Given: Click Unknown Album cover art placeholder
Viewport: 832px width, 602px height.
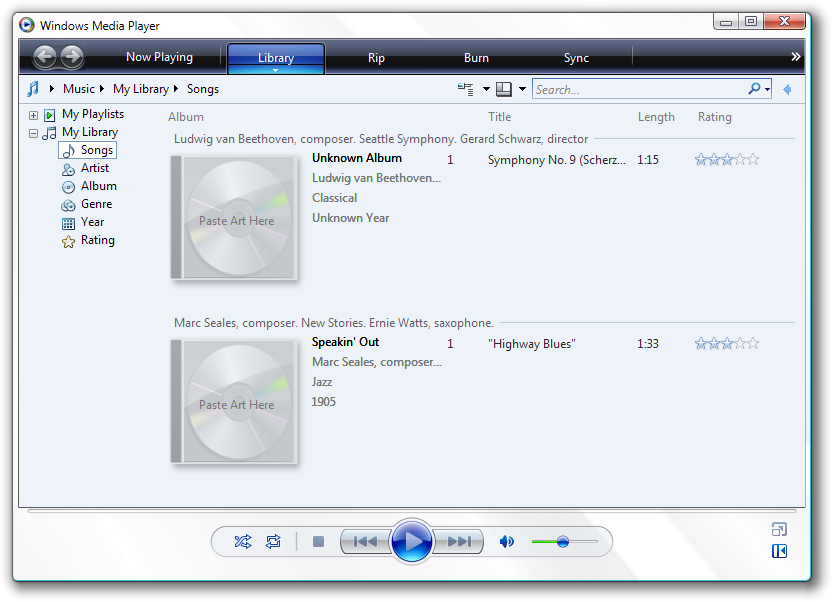Looking at the screenshot, I should click(x=234, y=217).
